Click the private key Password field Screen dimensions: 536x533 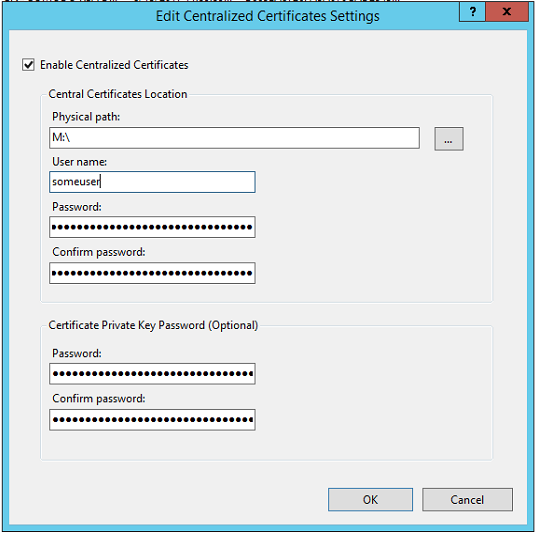(x=152, y=374)
